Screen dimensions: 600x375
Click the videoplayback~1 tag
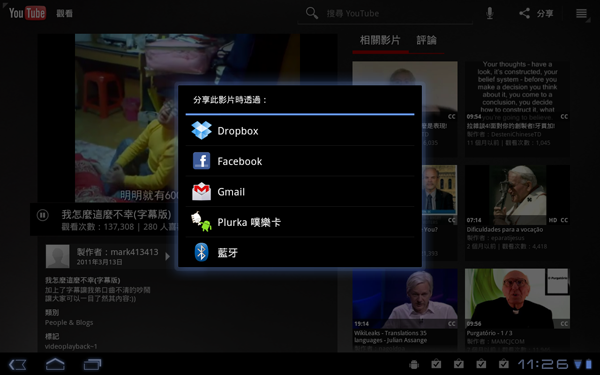click(71, 346)
